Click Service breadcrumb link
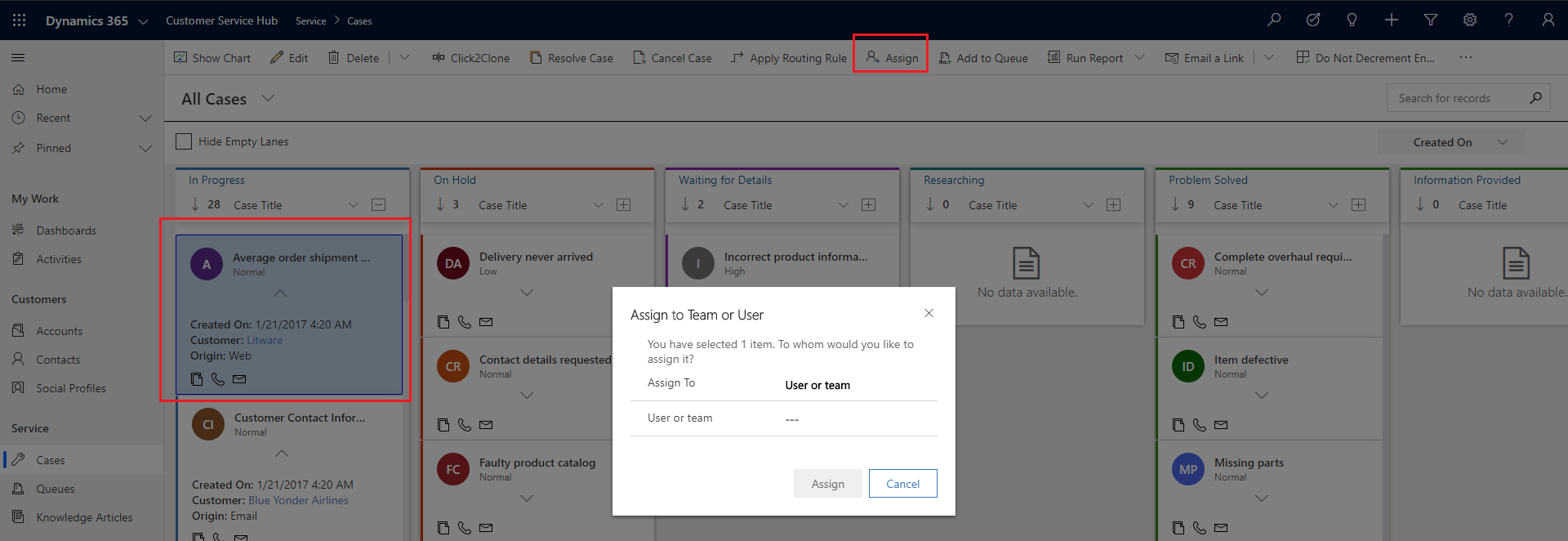This screenshot has width=1568, height=541. [310, 21]
